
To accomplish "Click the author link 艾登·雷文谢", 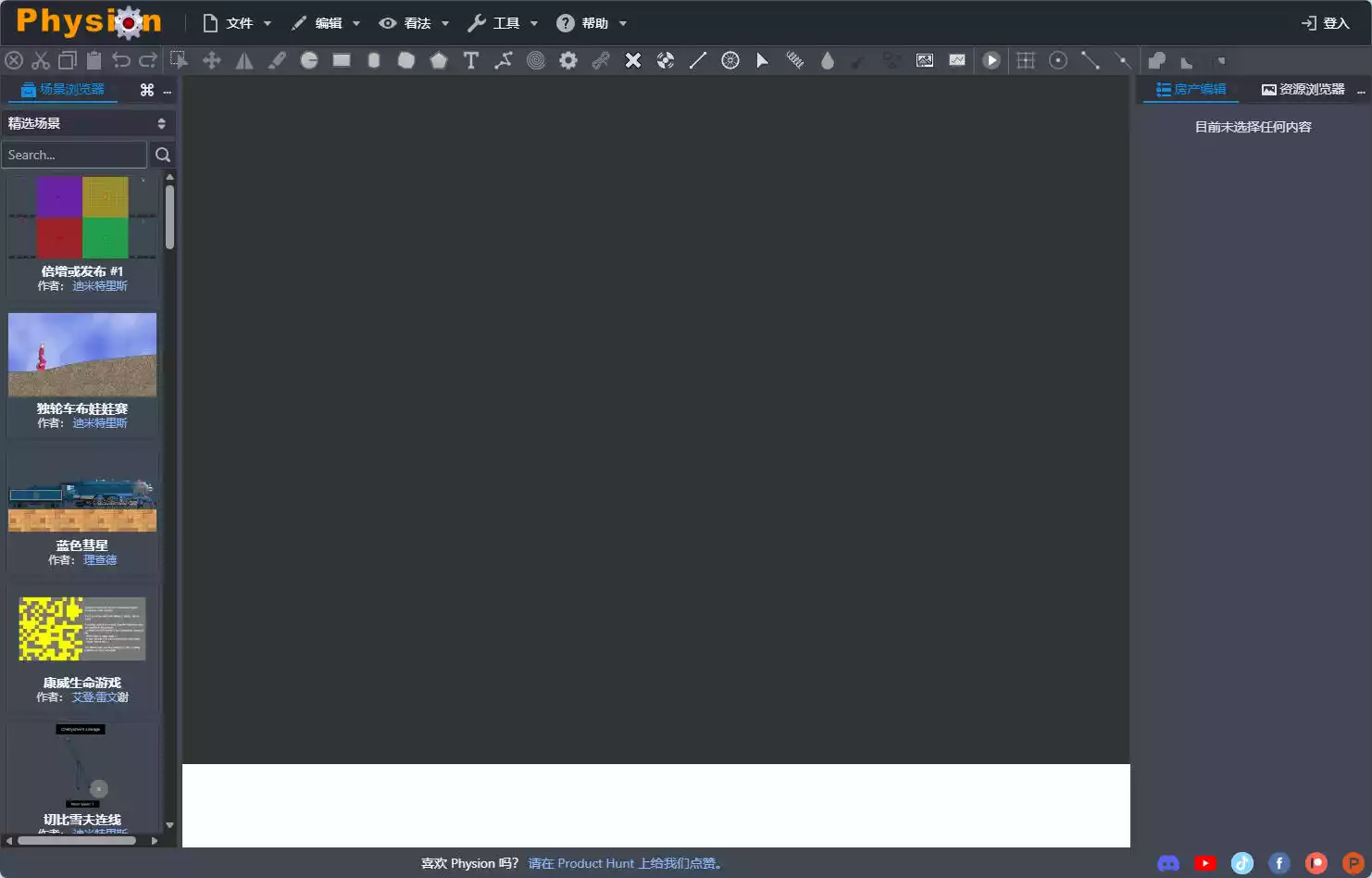I will click(x=100, y=697).
